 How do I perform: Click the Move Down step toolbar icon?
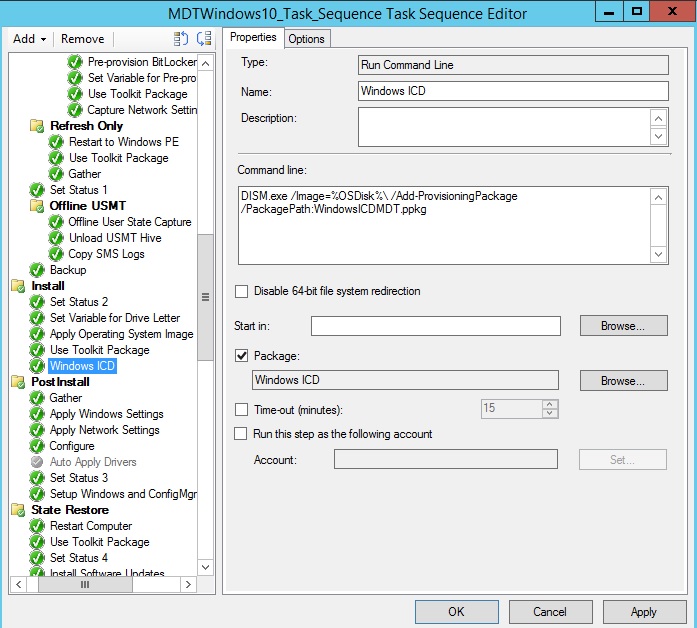pos(204,39)
